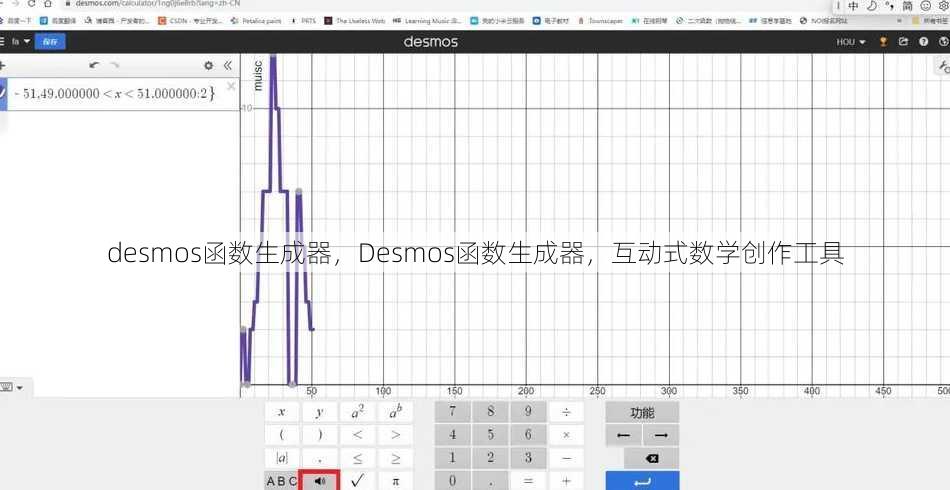Screen dimensions: 950x490
Task: Undo the last expression edit
Action: pyautogui.click(x=94, y=65)
